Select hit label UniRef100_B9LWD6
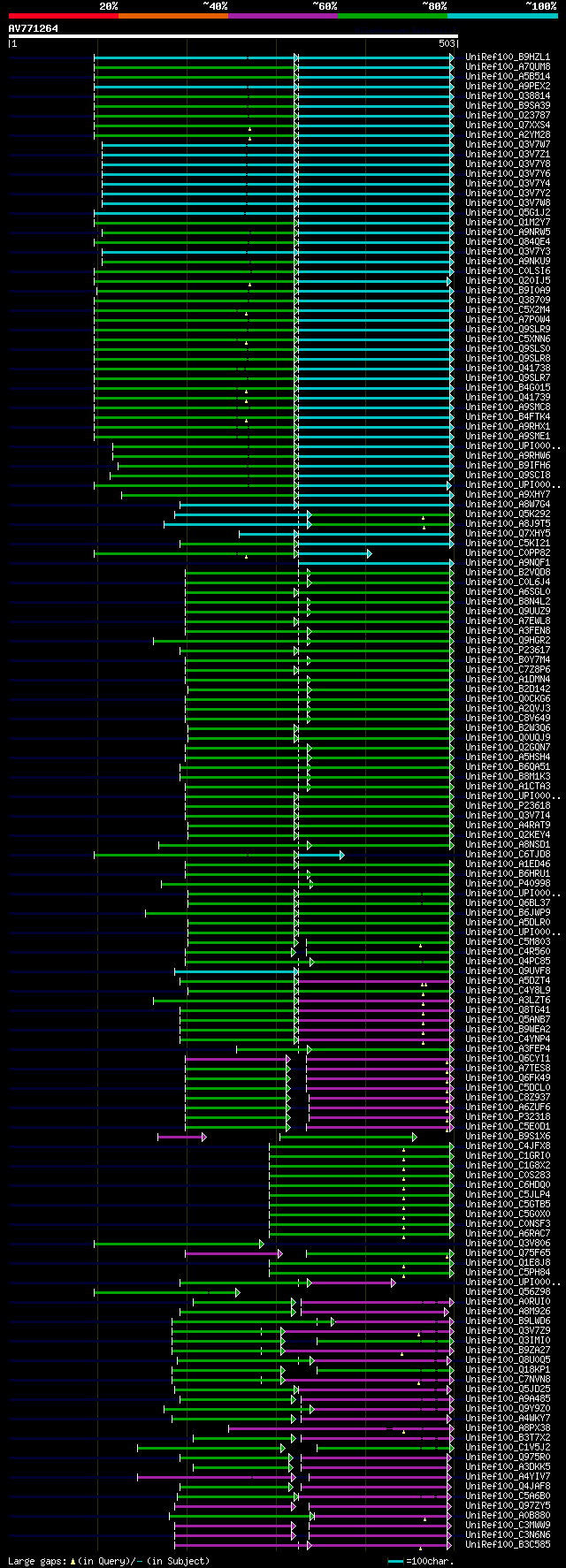Viewport: 566px width, 1568px height. [x=508, y=1321]
